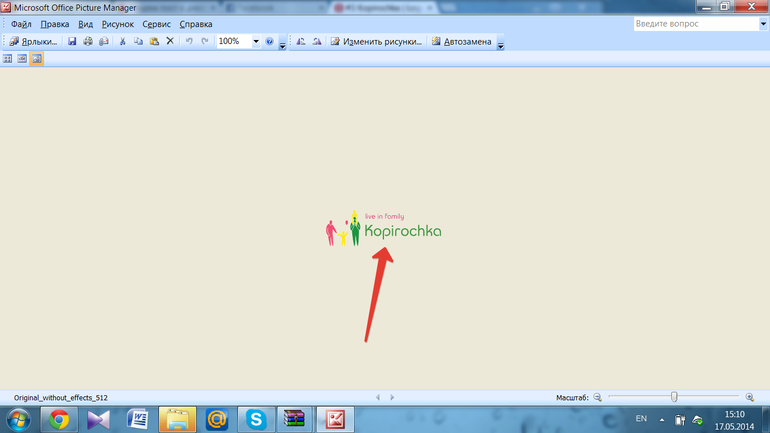Viewport: 770px width, 433px height.
Task: Go to next picture arrow
Action: (392, 397)
